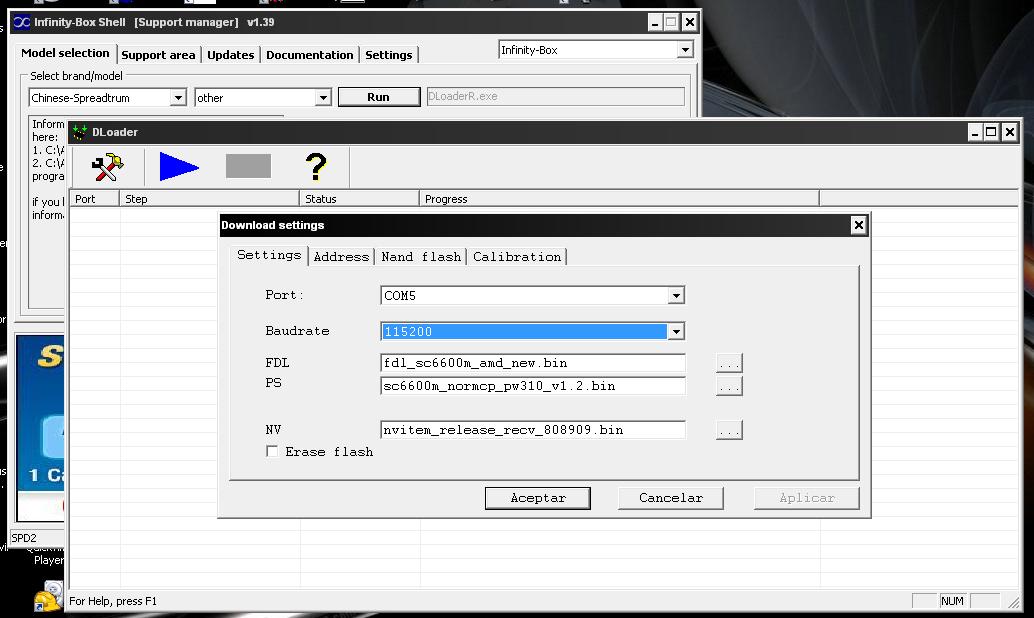Click 'For Help, press F1' status text
The image size is (1034, 618).
click(x=113, y=601)
